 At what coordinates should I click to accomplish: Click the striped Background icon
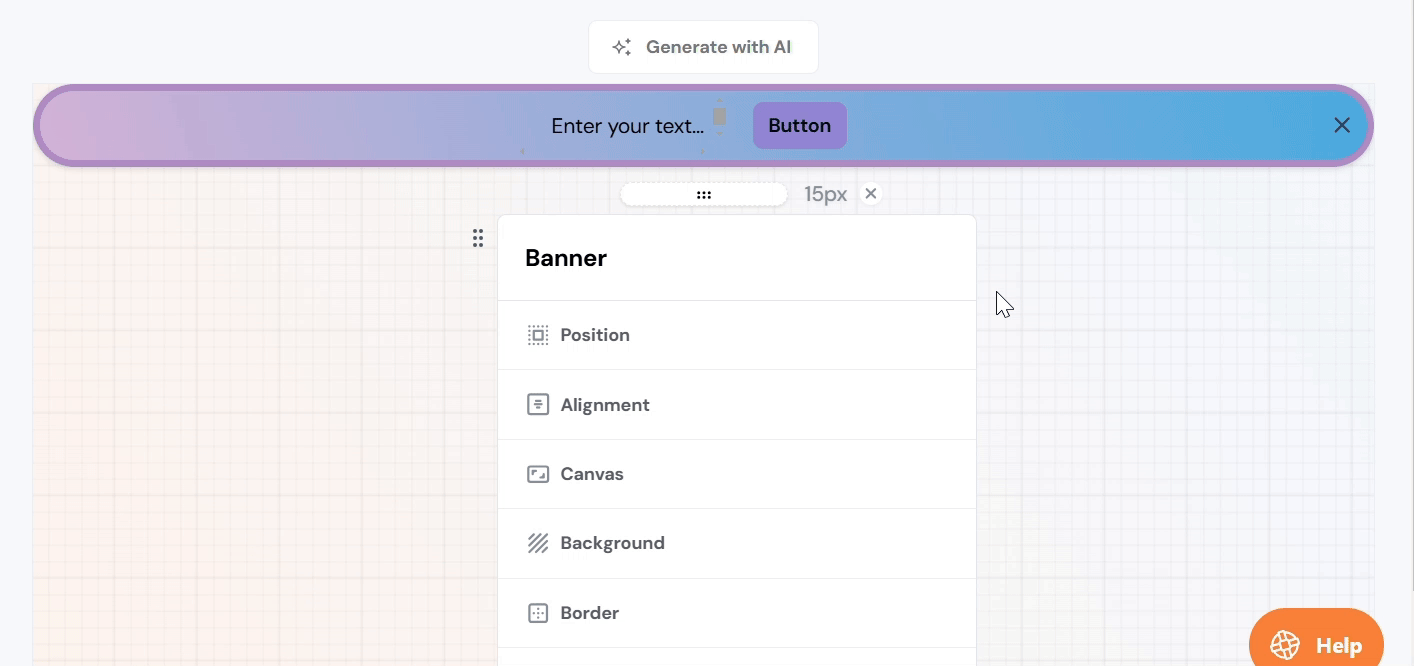(538, 543)
